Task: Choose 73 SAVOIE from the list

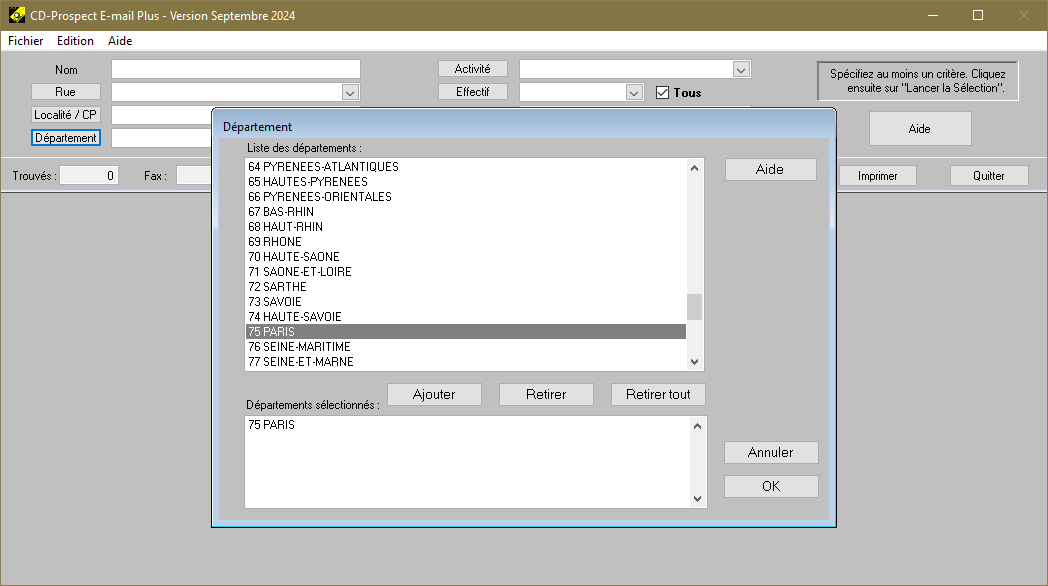Action: click(x=275, y=302)
